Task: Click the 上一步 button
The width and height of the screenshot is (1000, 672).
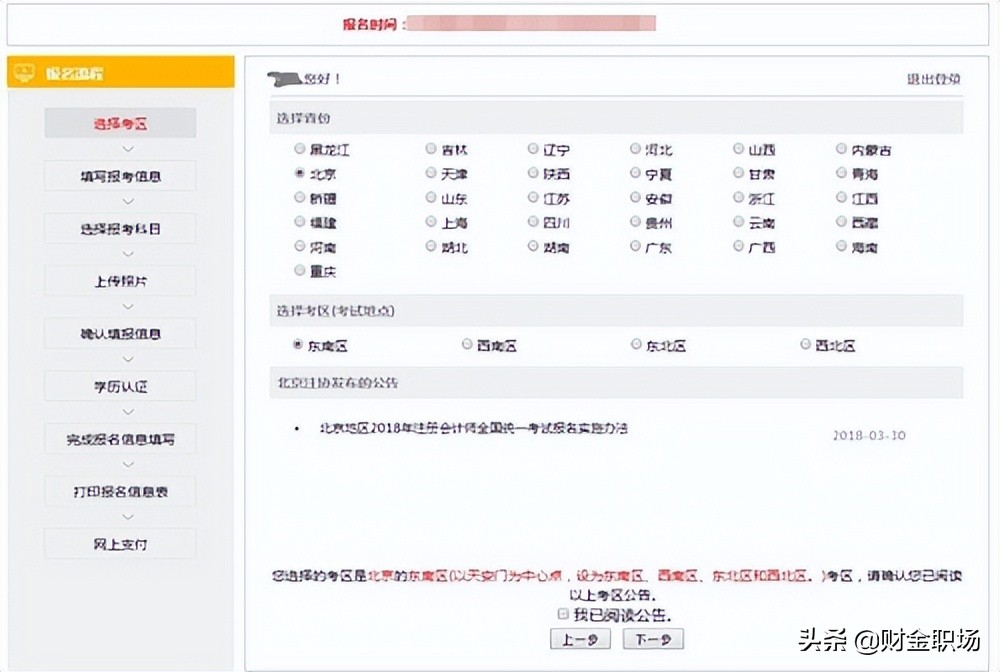Action: (x=580, y=638)
